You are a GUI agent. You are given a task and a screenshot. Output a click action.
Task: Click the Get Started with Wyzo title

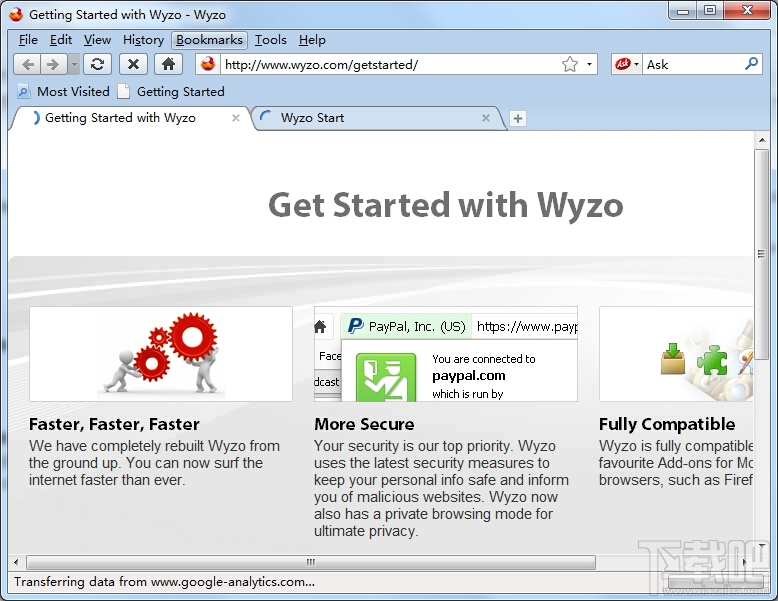446,205
